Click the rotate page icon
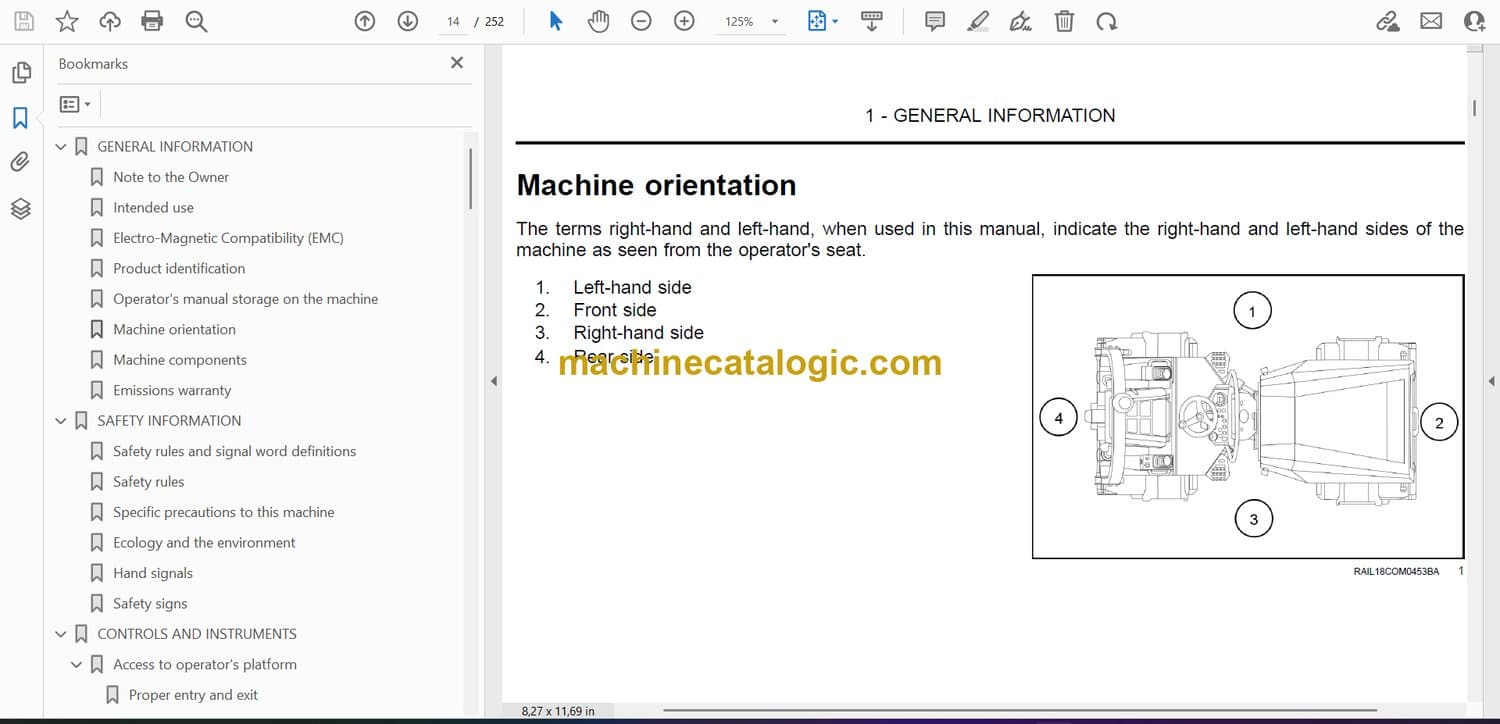Screen dimensions: 1500x724 [1106, 21]
